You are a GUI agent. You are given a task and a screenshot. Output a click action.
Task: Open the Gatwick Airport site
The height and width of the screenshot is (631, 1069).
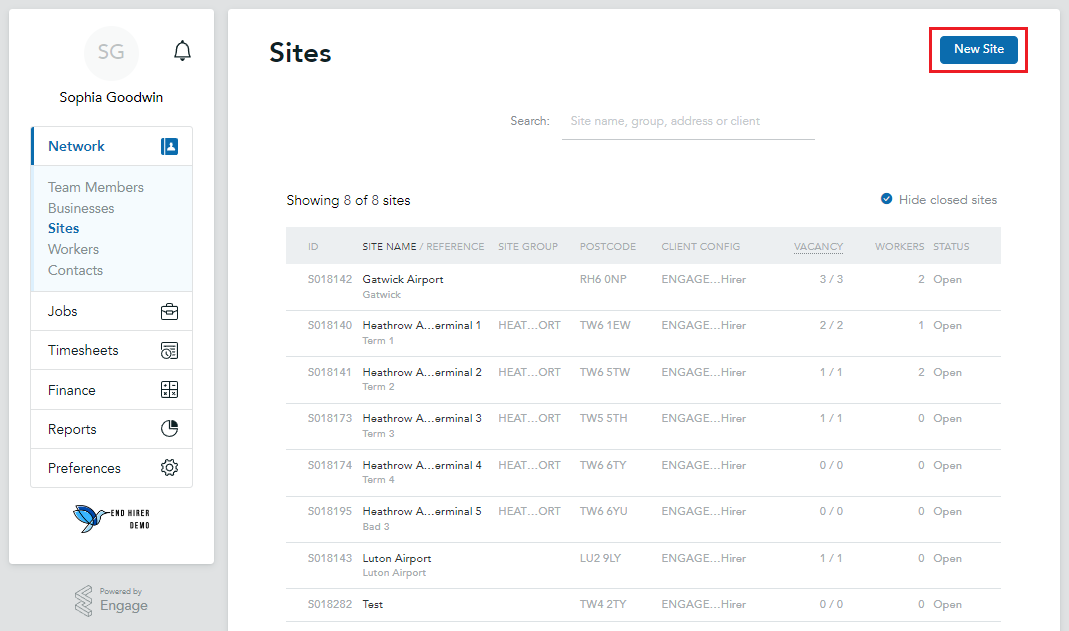[x=403, y=279]
